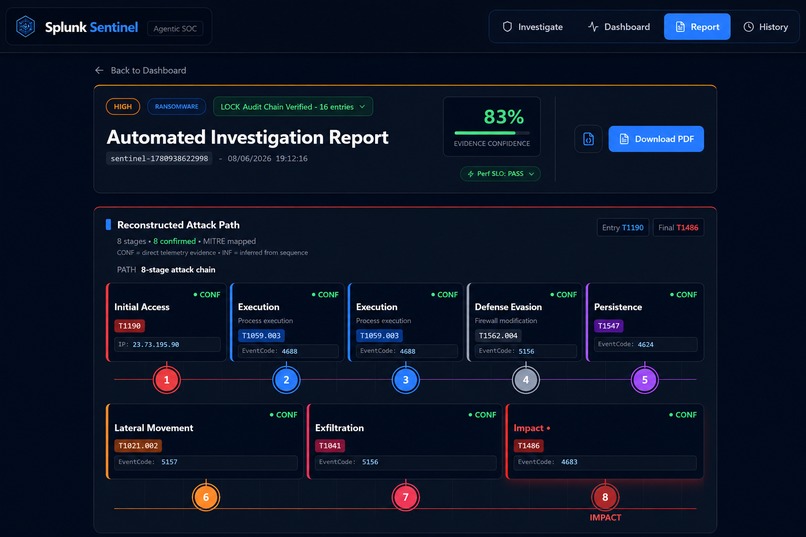Click the back arrow icon
806x537 pixels.
click(99, 70)
